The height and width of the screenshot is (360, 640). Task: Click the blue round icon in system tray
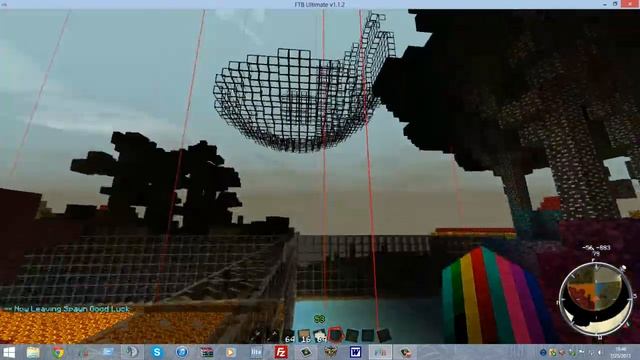pos(543,352)
